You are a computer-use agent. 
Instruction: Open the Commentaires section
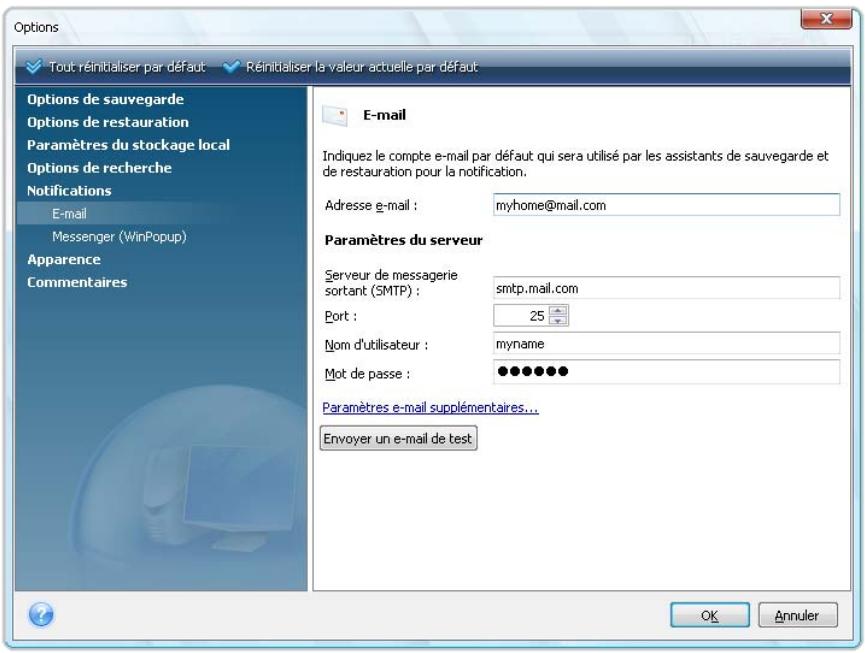pyautogui.click(x=77, y=282)
